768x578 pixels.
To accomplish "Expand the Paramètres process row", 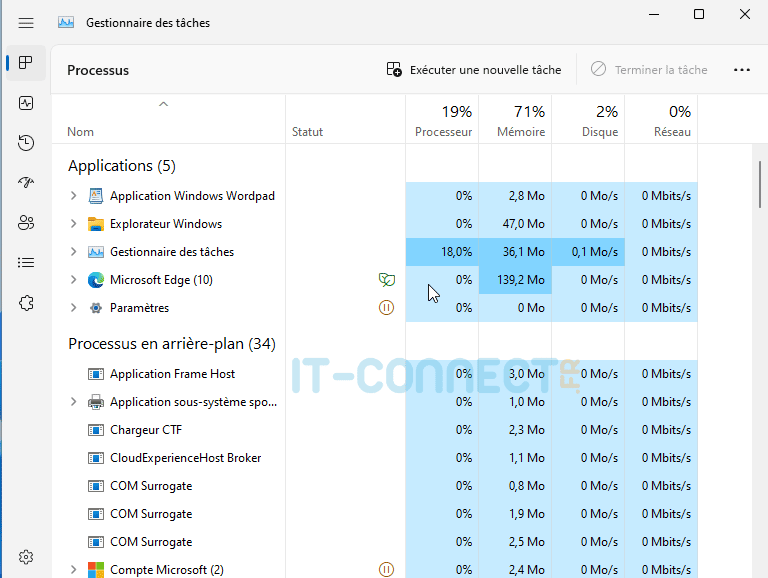I will [x=73, y=308].
